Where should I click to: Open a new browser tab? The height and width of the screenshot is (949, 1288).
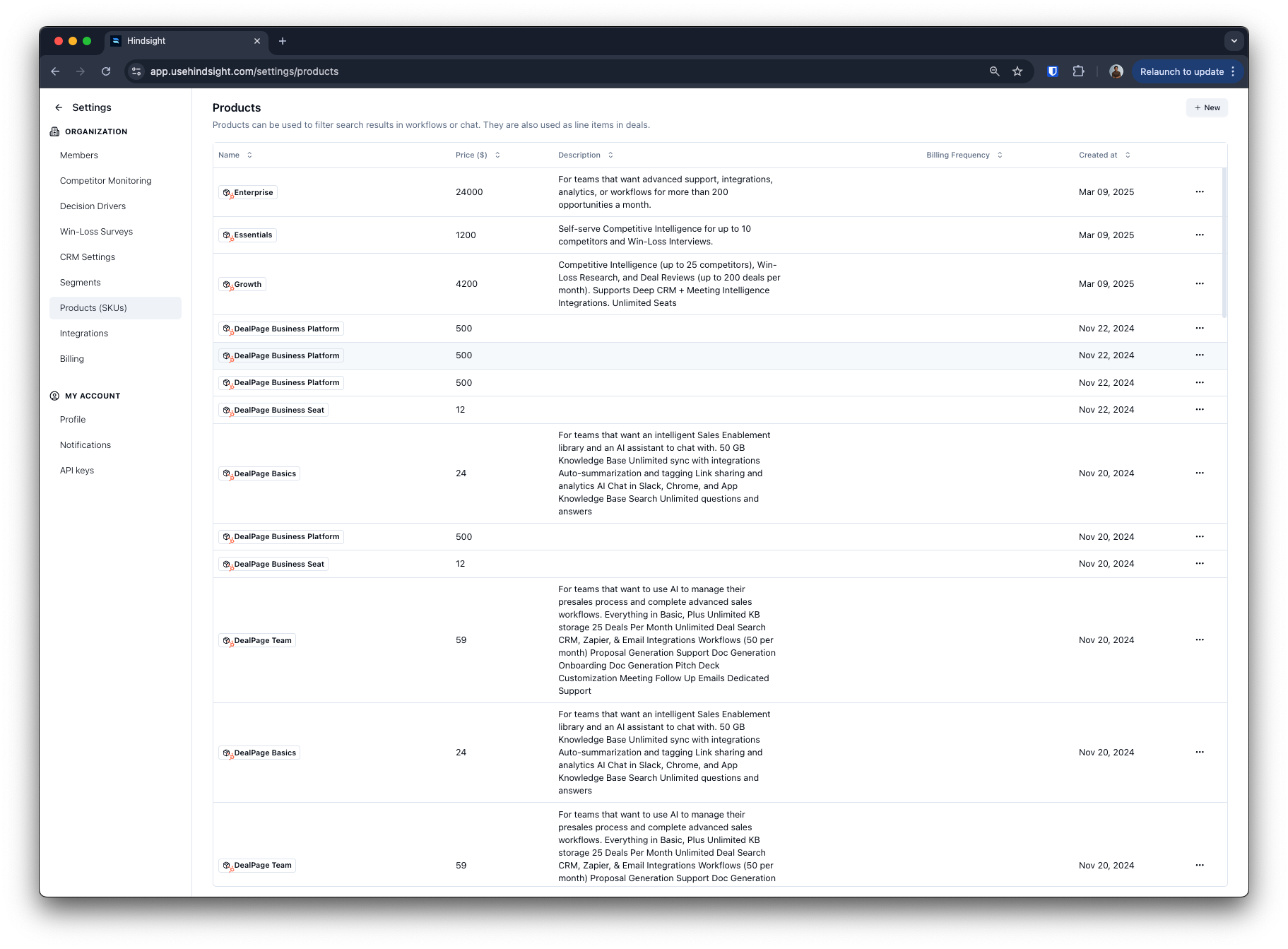pos(283,41)
